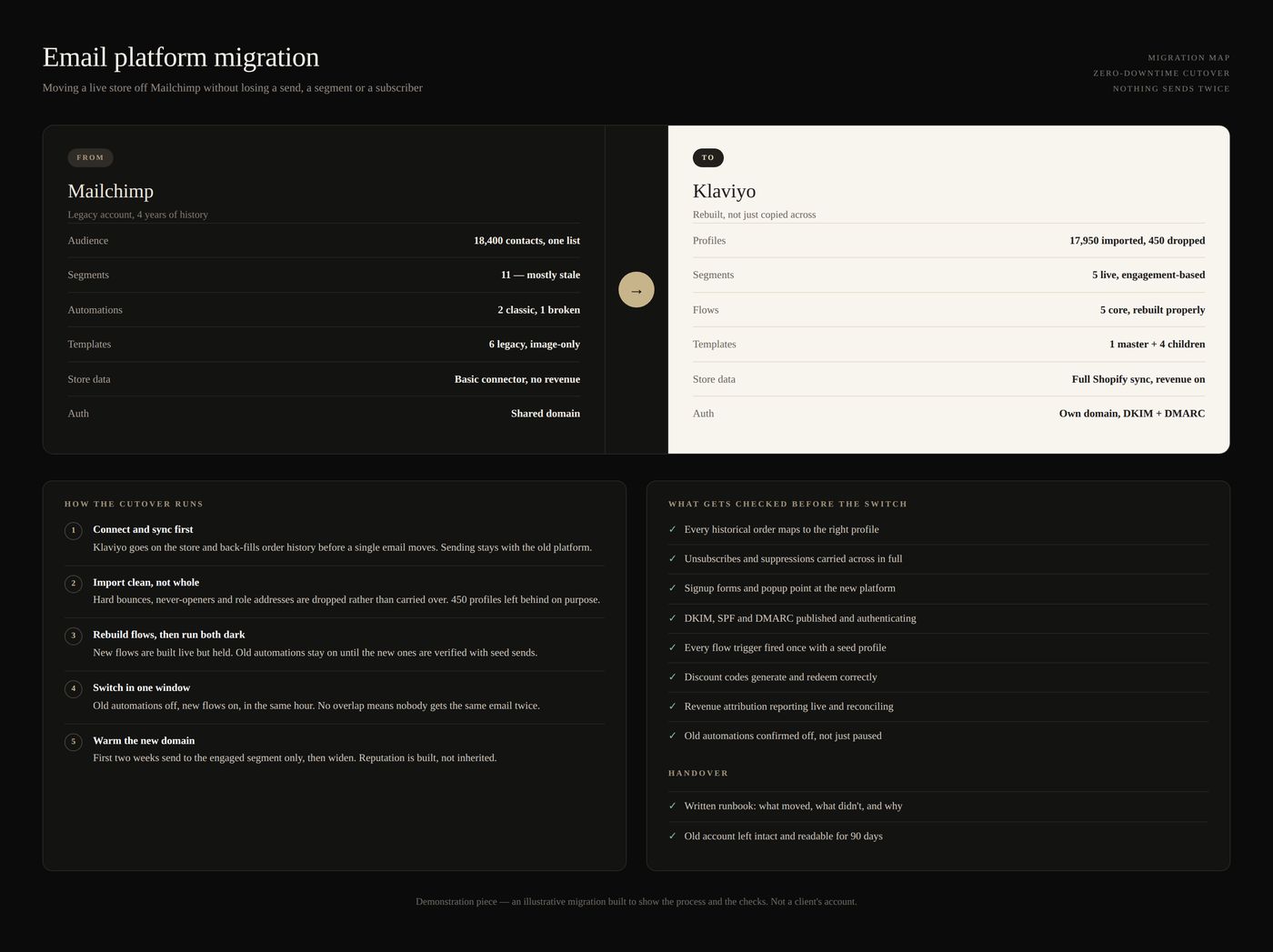1273x952 pixels.
Task: Select step 5 number circle, Warm the new domain
Action: pos(74,741)
